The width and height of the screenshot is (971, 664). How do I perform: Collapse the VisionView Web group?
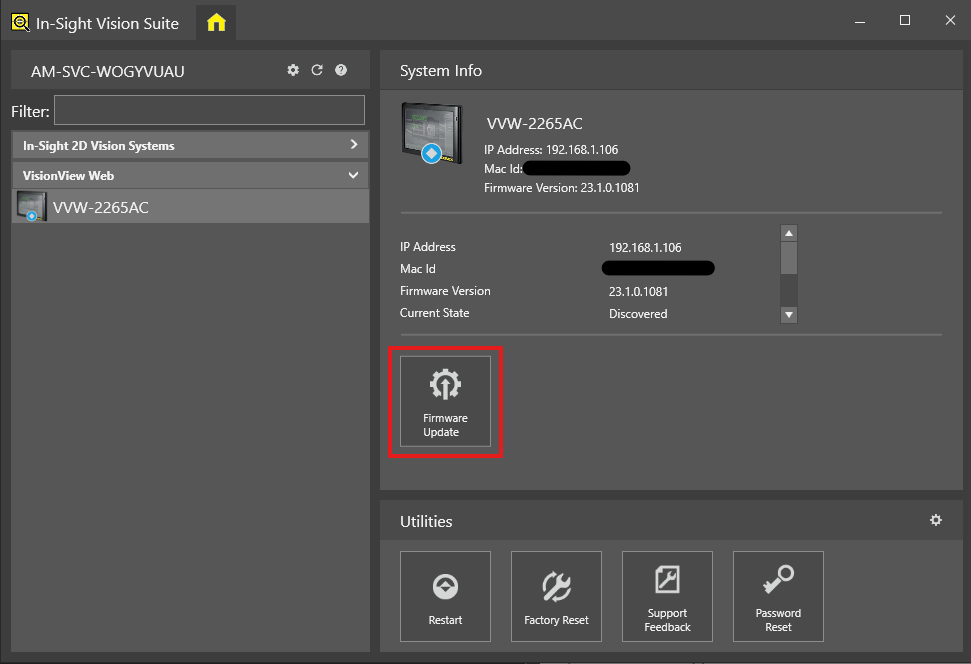tap(353, 175)
